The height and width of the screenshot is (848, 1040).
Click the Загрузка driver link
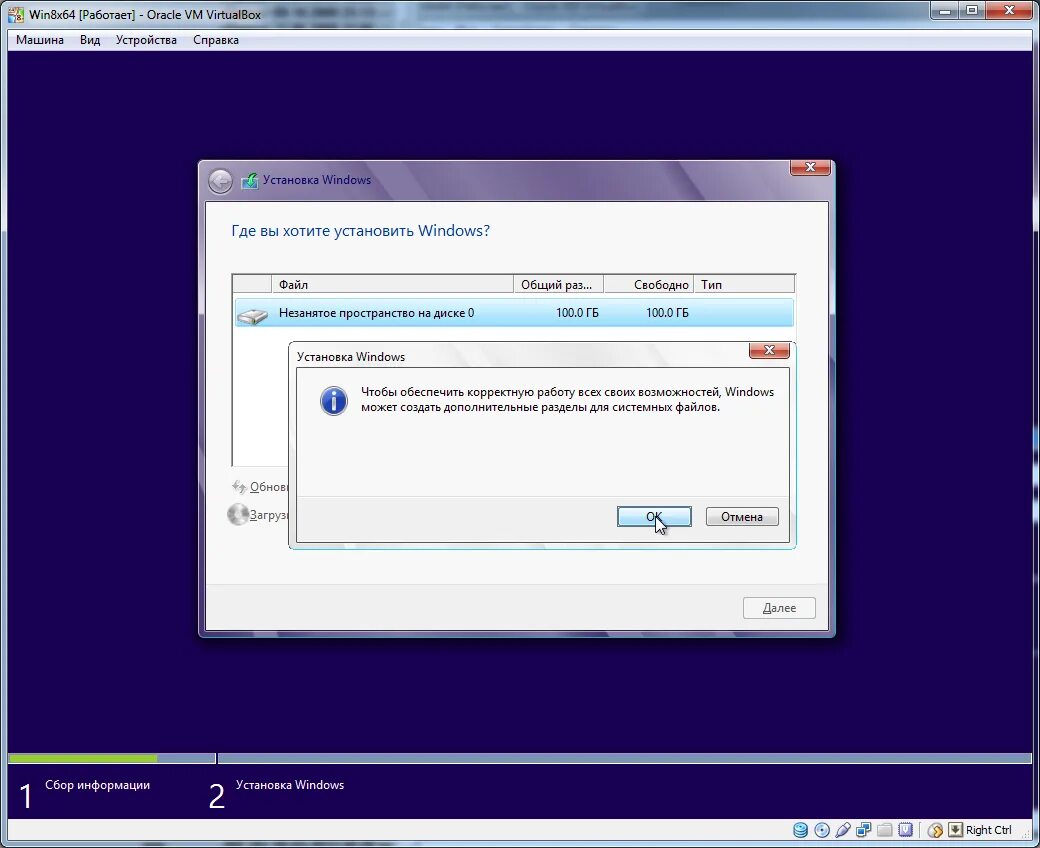pyautogui.click(x=269, y=515)
